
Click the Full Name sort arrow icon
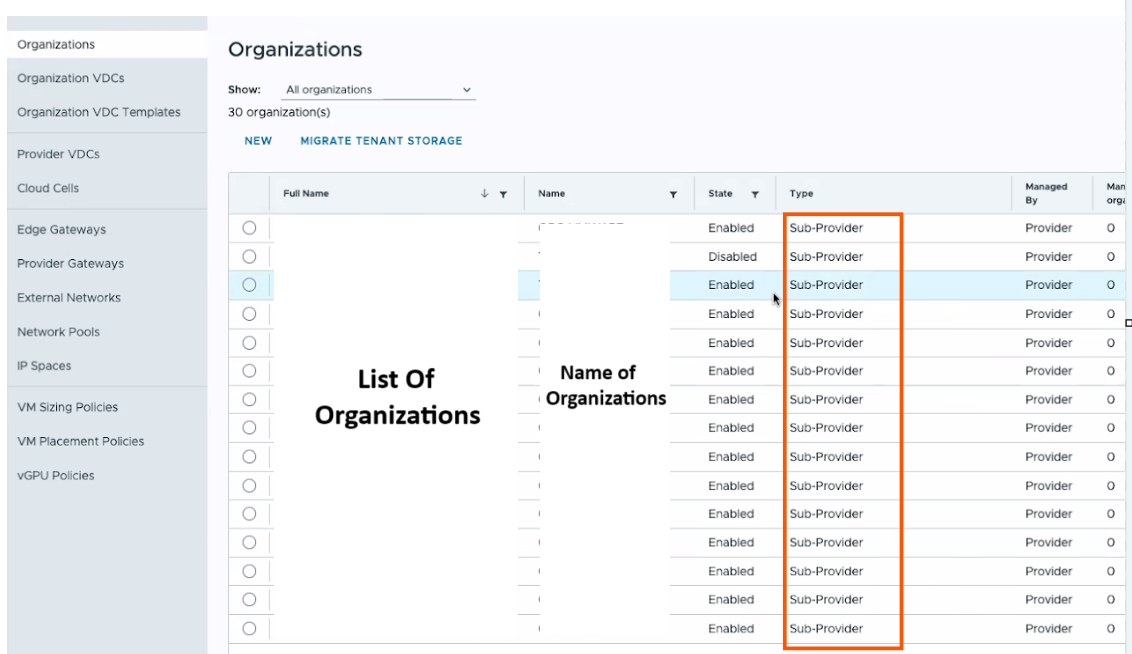click(x=485, y=194)
